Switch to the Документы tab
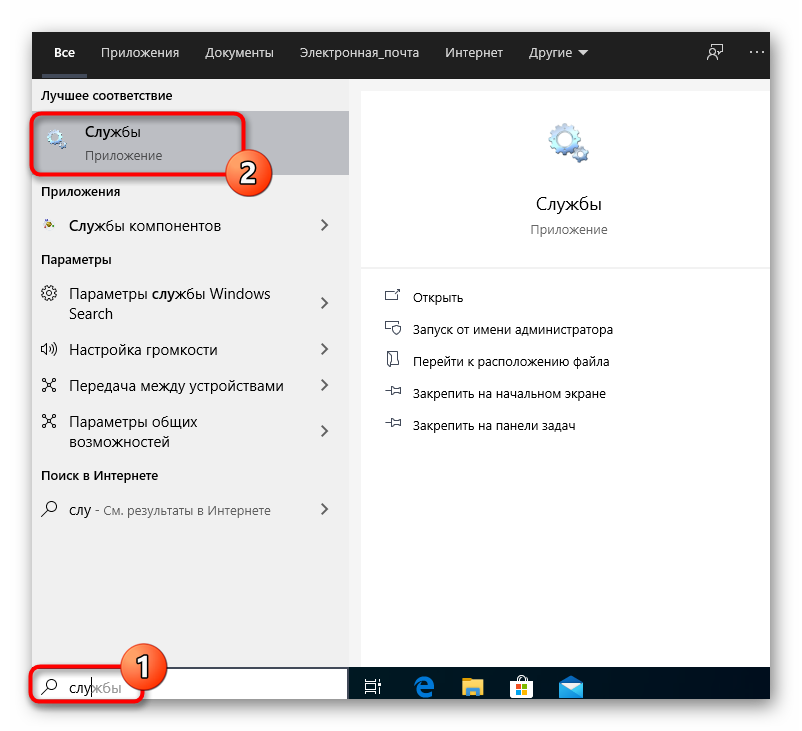The width and height of the screenshot is (802, 731). [x=239, y=53]
